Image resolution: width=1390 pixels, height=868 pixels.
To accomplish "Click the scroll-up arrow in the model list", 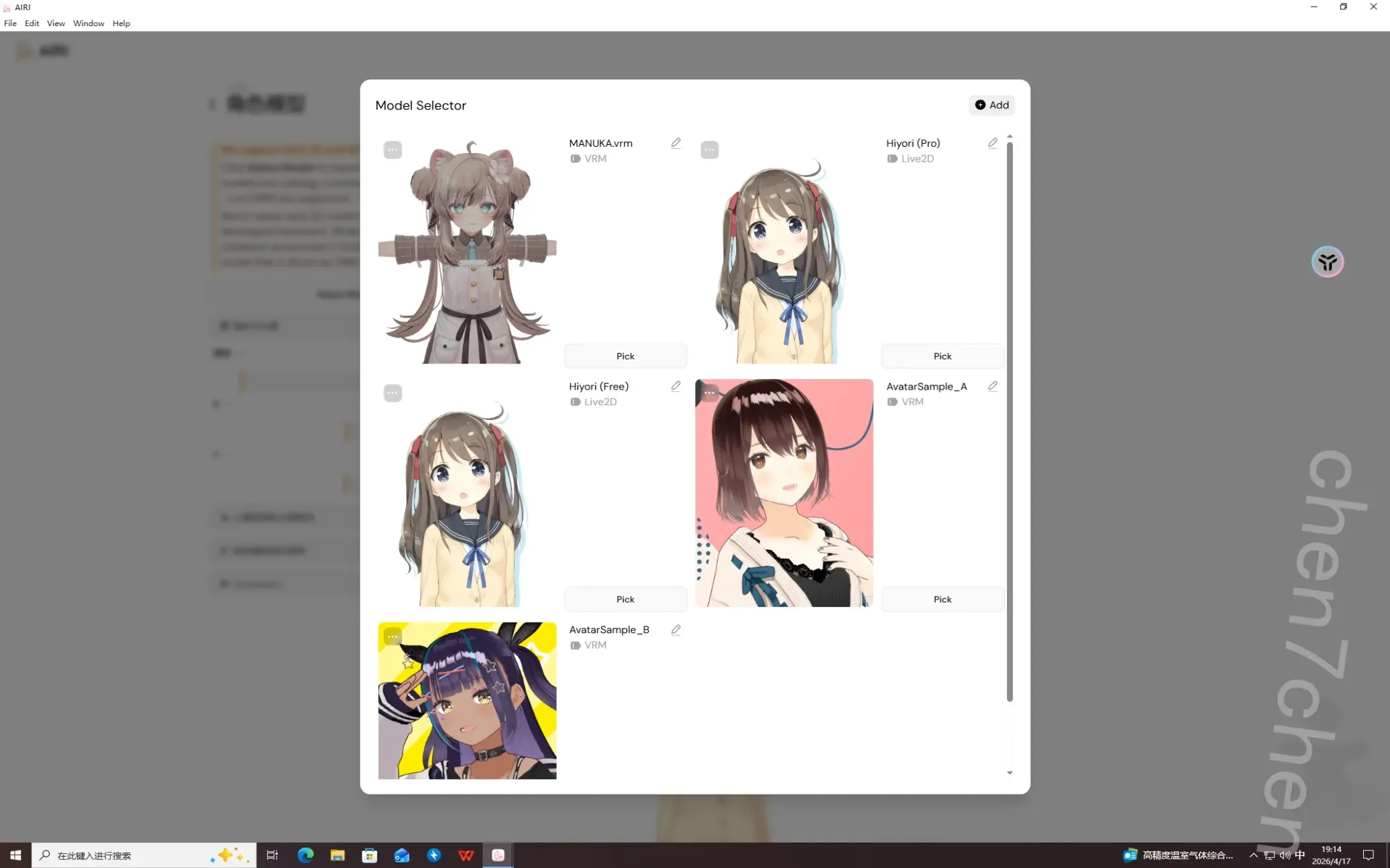I will coord(1010,136).
